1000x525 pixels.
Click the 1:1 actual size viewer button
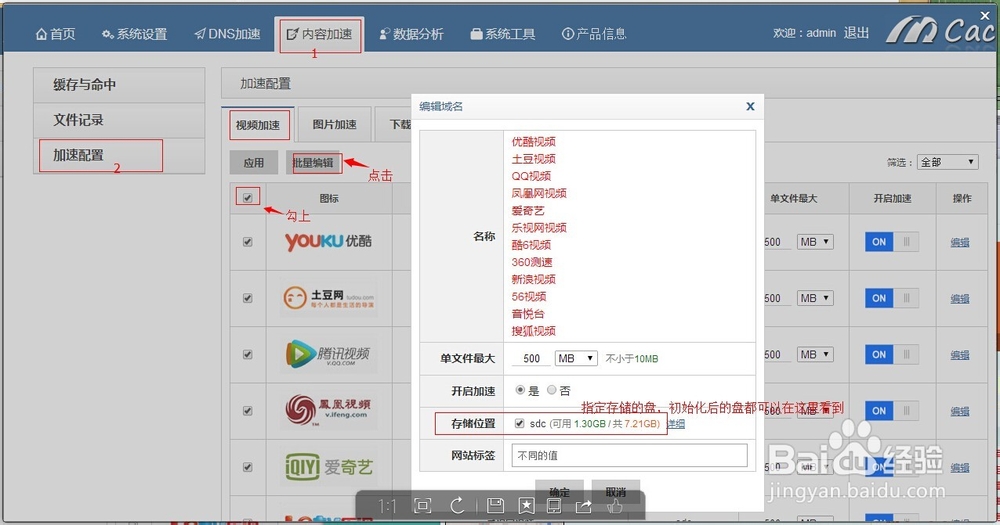coord(387,507)
